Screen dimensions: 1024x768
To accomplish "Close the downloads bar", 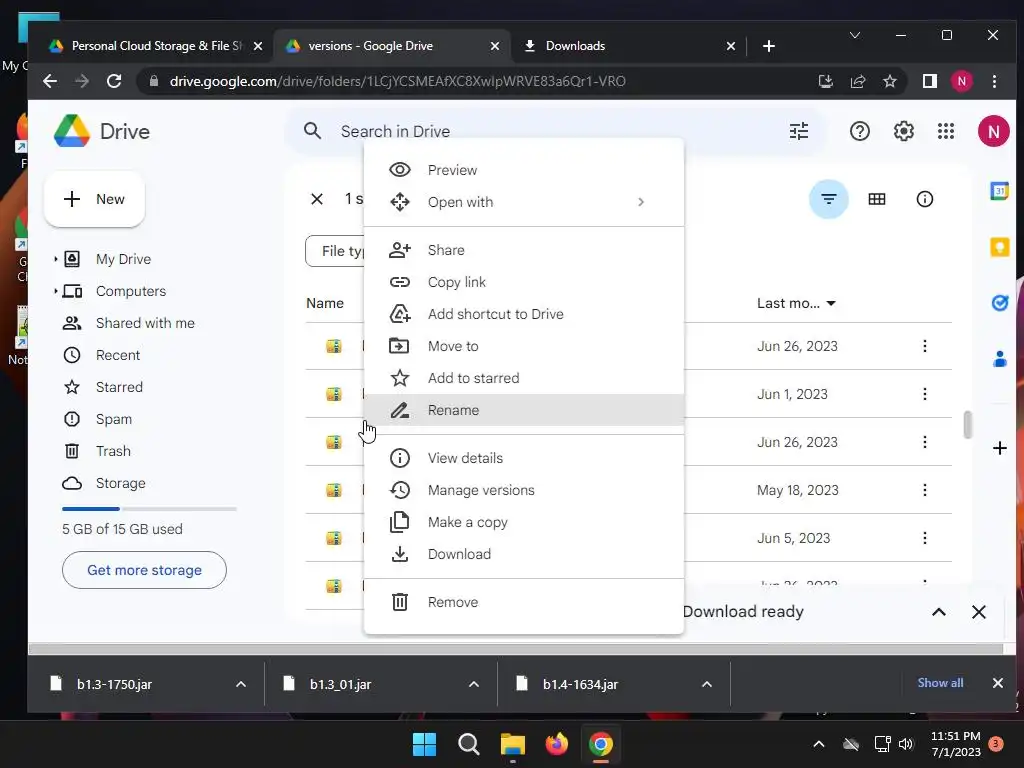I will (997, 683).
